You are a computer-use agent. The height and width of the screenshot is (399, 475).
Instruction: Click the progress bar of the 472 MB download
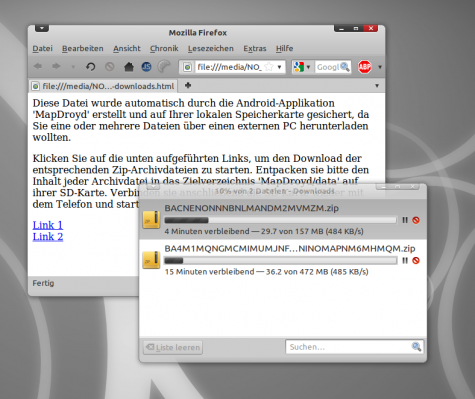[281, 260]
